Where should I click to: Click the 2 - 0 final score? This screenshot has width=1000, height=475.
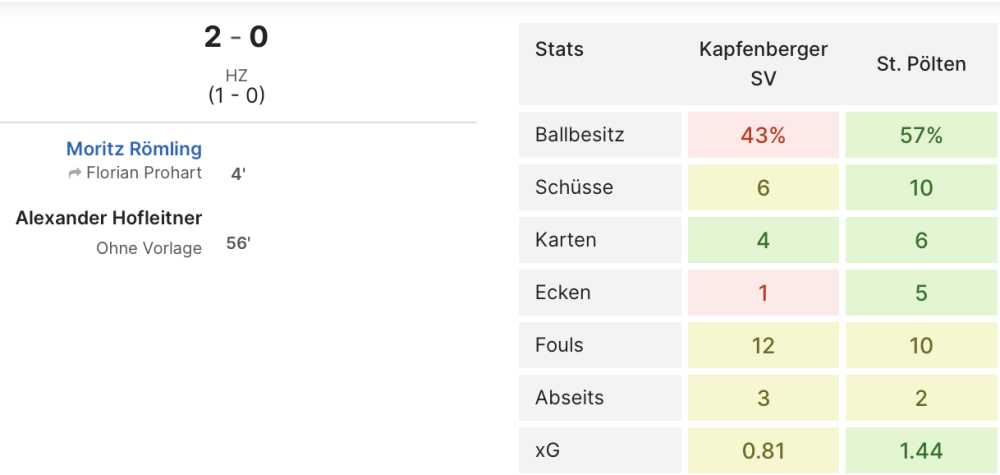tap(236, 37)
